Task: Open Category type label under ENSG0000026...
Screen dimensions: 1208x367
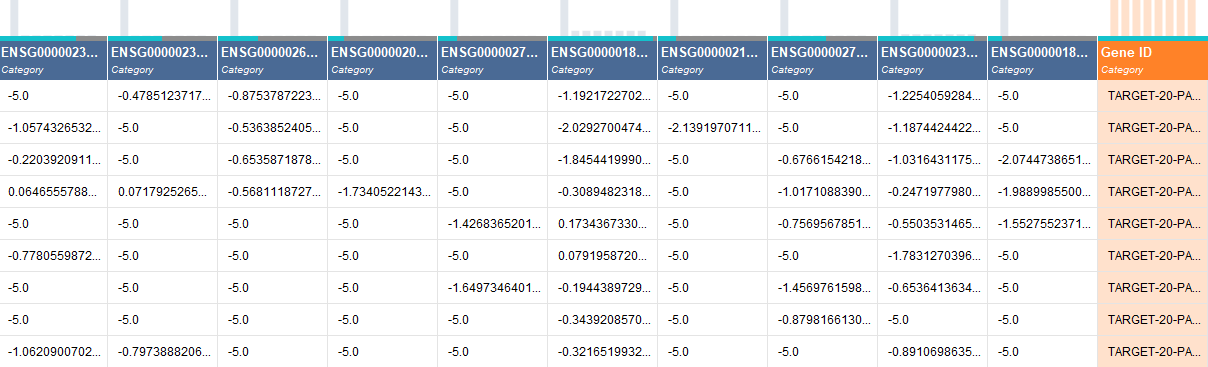Action: 242,70
